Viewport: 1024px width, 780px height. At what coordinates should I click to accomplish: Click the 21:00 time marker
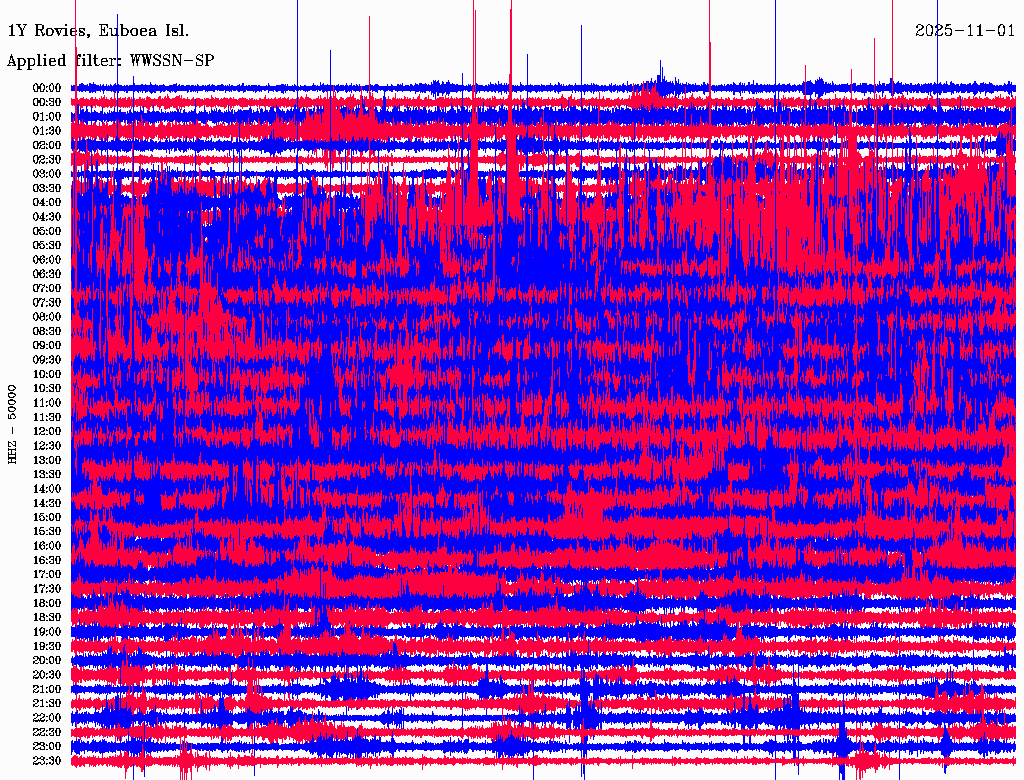pyautogui.click(x=48, y=689)
